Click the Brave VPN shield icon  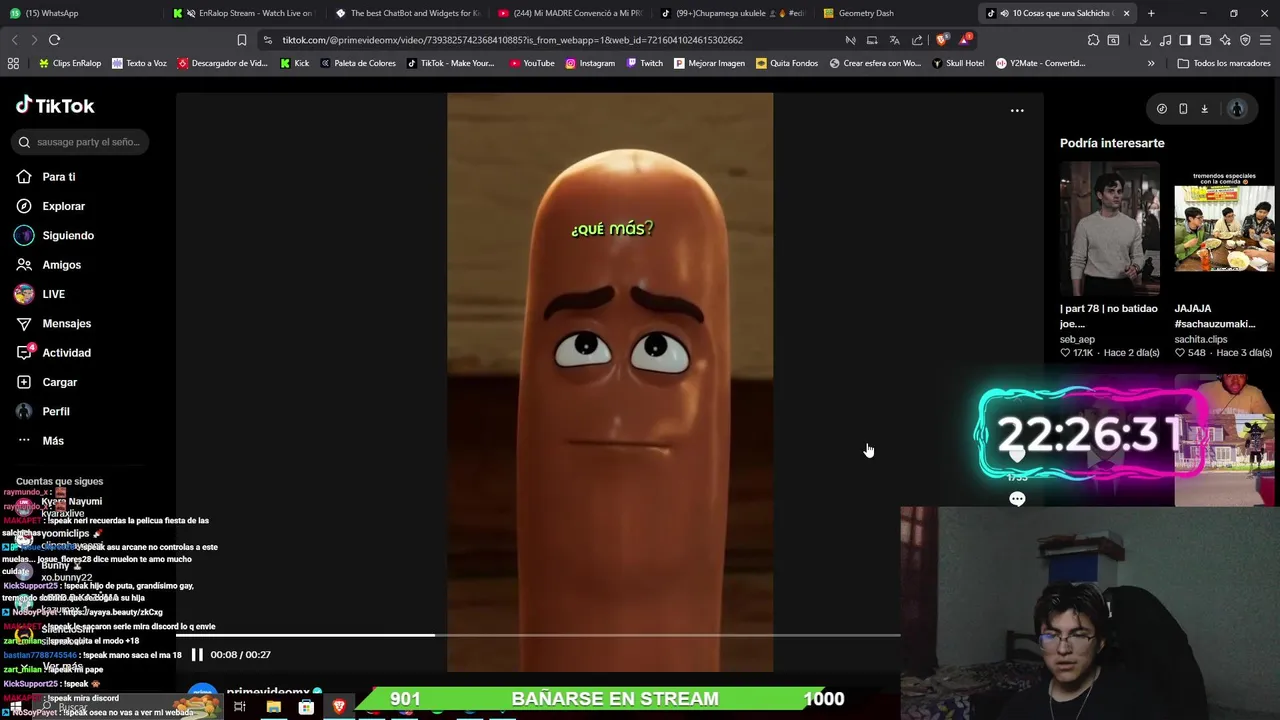(1245, 40)
